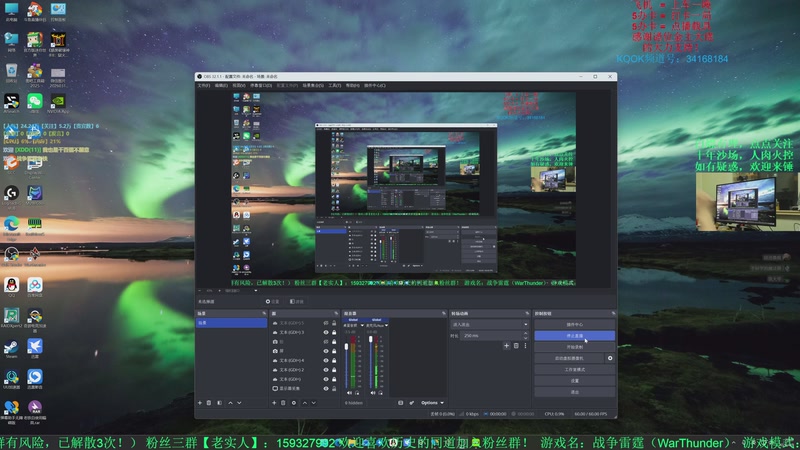
Task: Toggle mic/Aux monitoring headphone icon
Action: pyautogui.click(x=381, y=393)
